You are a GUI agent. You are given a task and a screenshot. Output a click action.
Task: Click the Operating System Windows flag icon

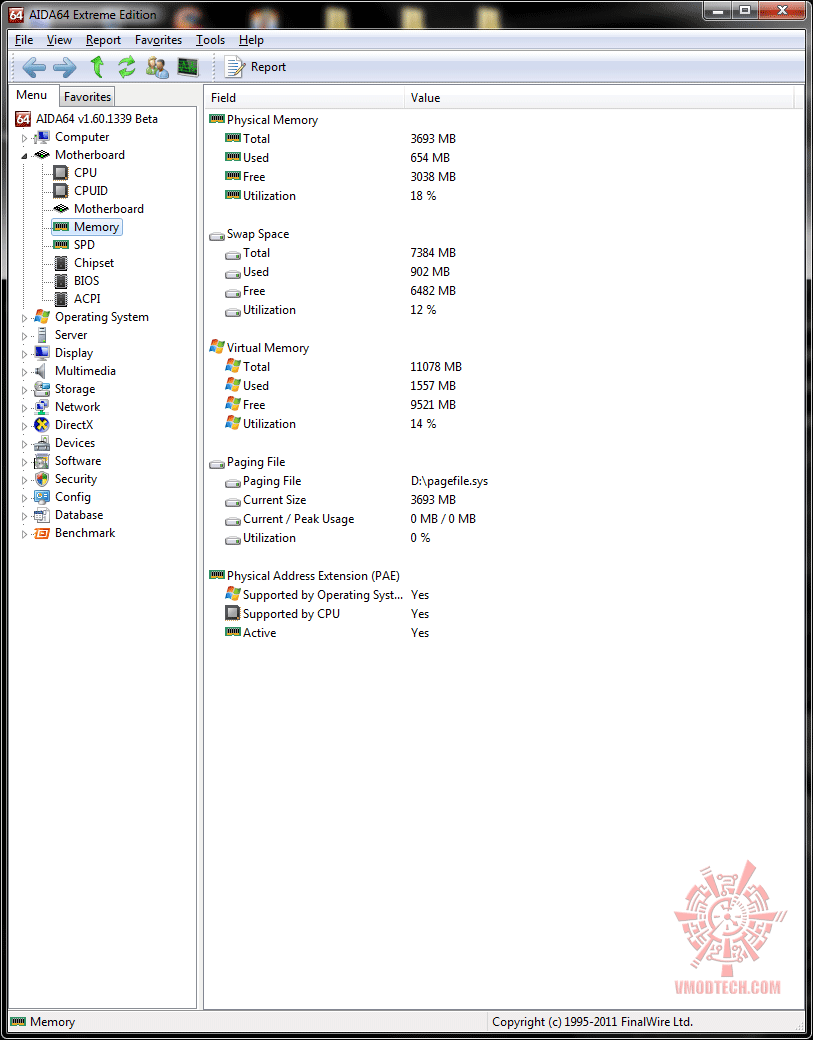42,316
